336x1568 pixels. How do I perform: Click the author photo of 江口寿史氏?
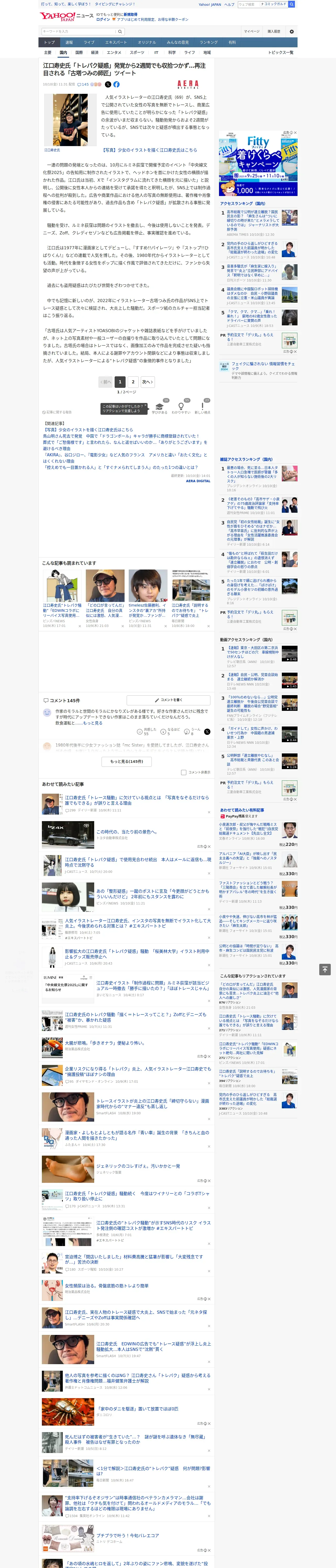70,119
